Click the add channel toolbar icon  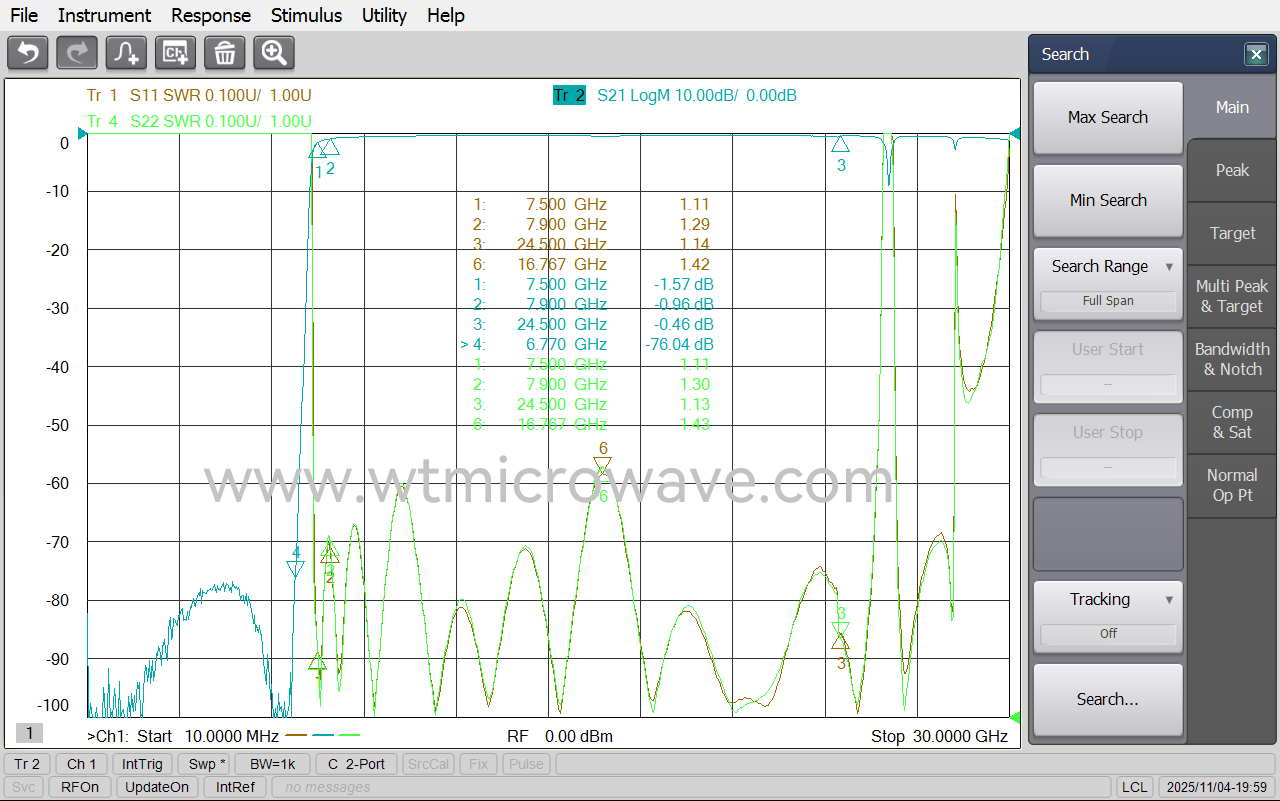[175, 52]
